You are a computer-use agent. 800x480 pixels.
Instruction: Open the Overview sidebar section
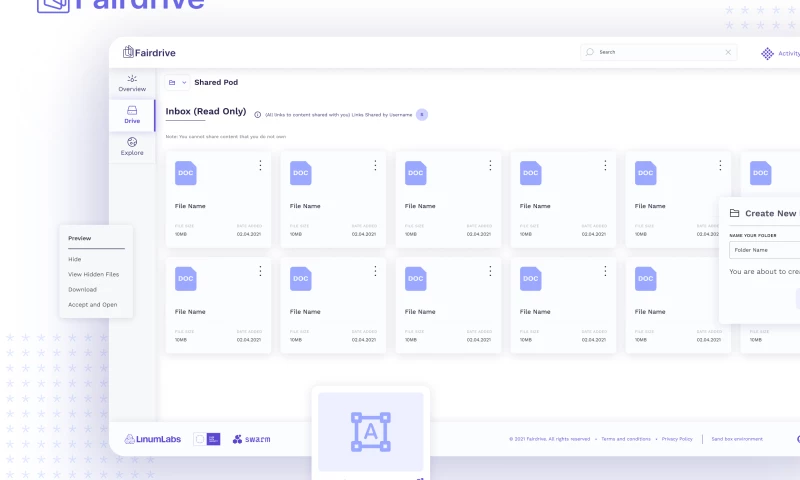coord(132,84)
